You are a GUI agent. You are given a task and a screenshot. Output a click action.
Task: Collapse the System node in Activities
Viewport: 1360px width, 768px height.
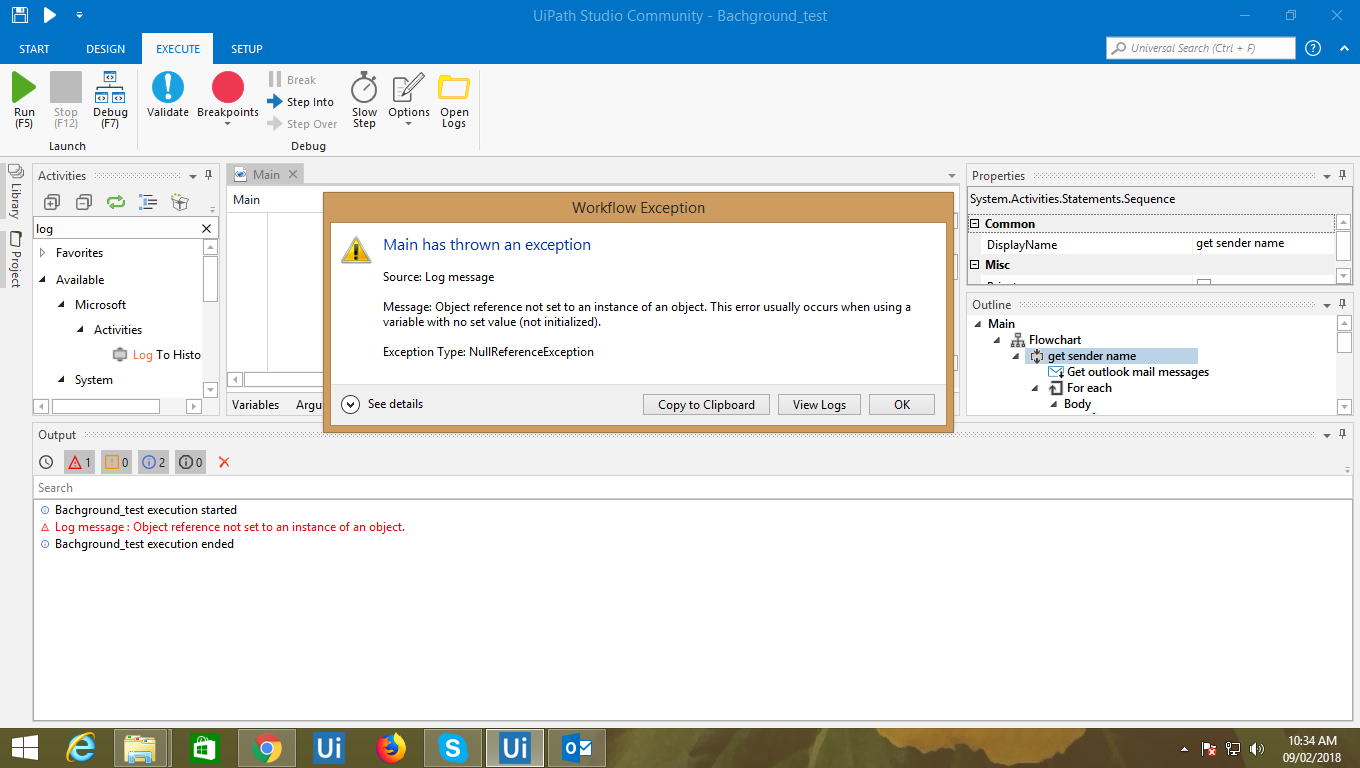point(62,380)
